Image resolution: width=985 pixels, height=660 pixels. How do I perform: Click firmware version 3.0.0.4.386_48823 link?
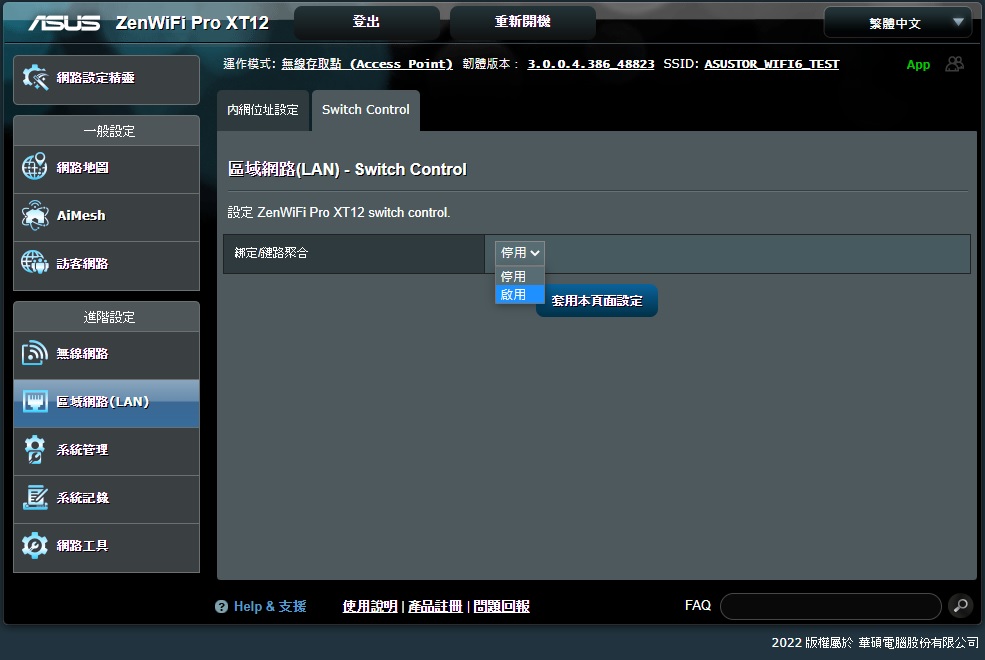590,64
